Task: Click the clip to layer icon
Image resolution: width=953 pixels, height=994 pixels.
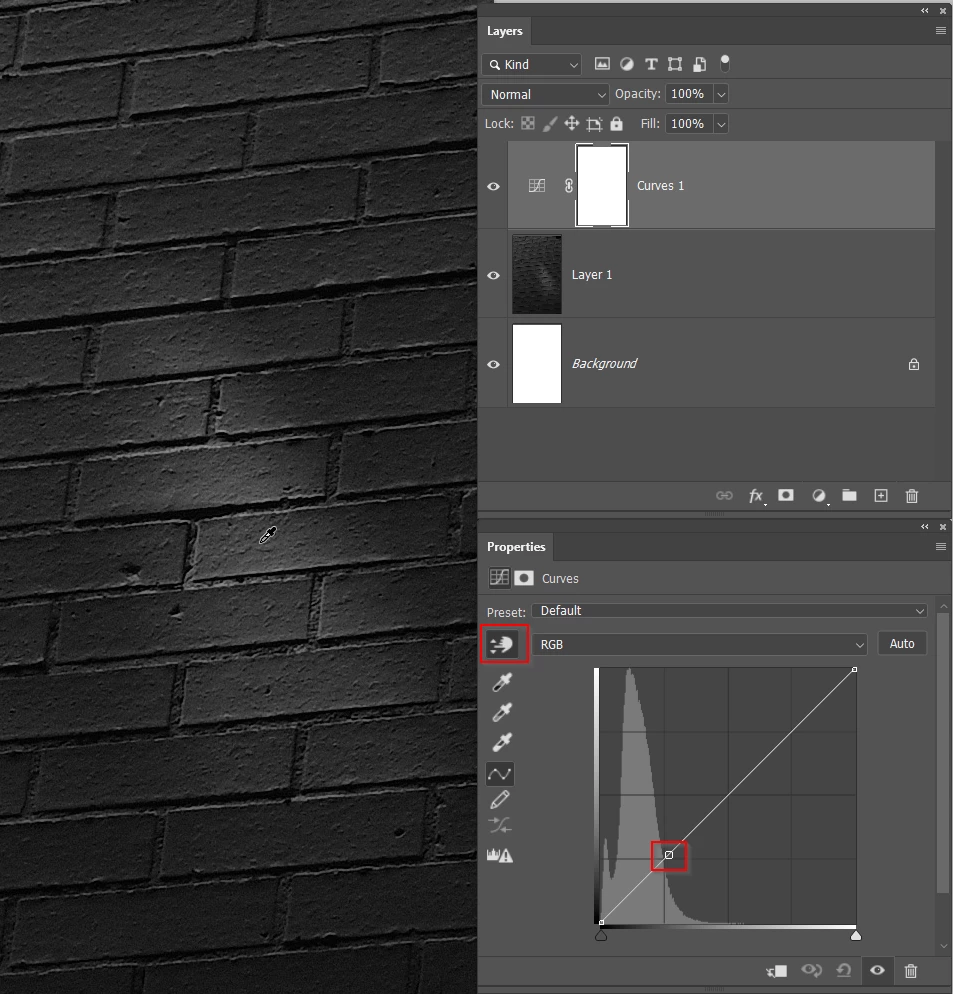Action: coord(777,971)
